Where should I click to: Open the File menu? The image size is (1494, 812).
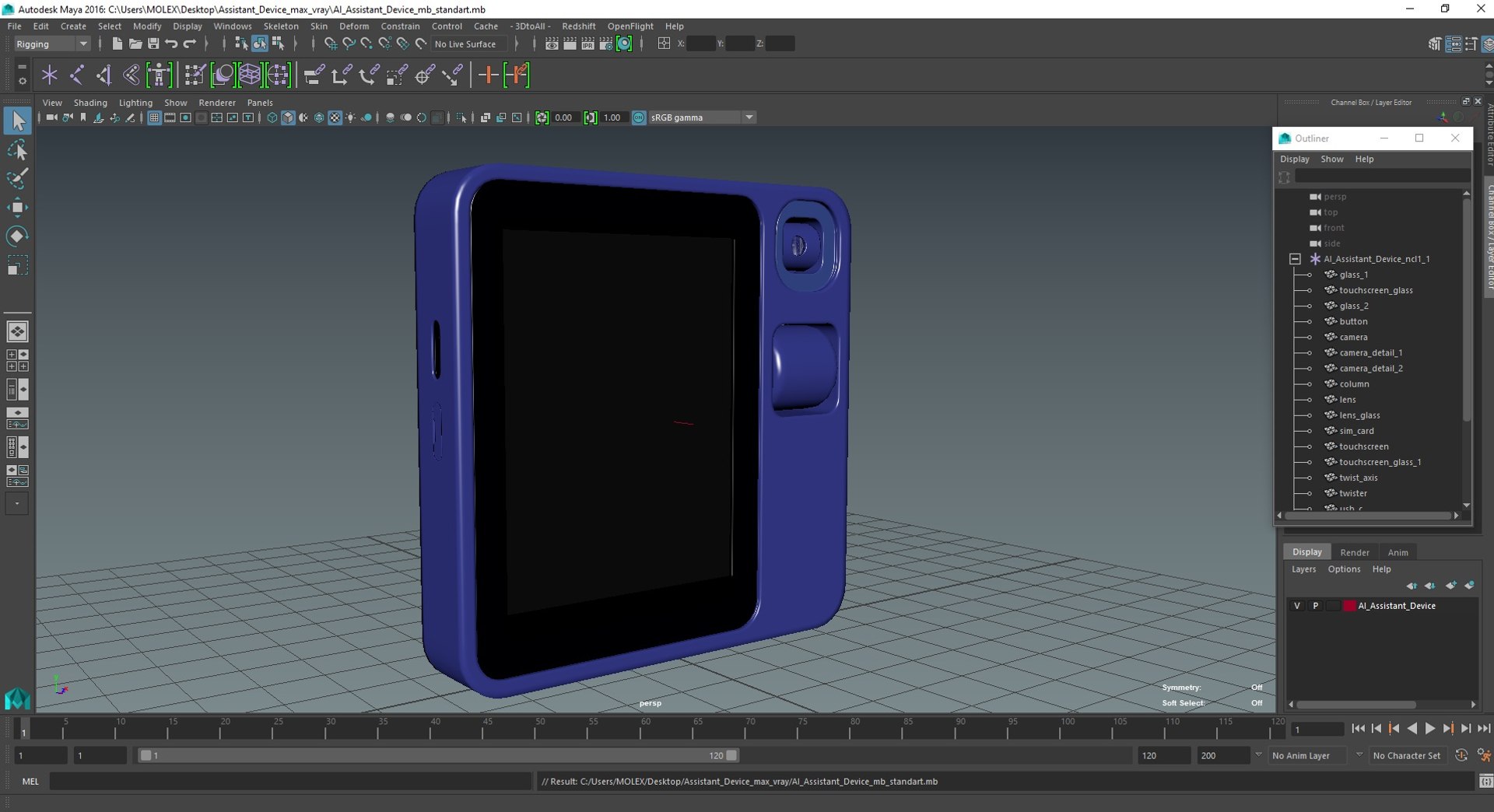click(x=15, y=26)
